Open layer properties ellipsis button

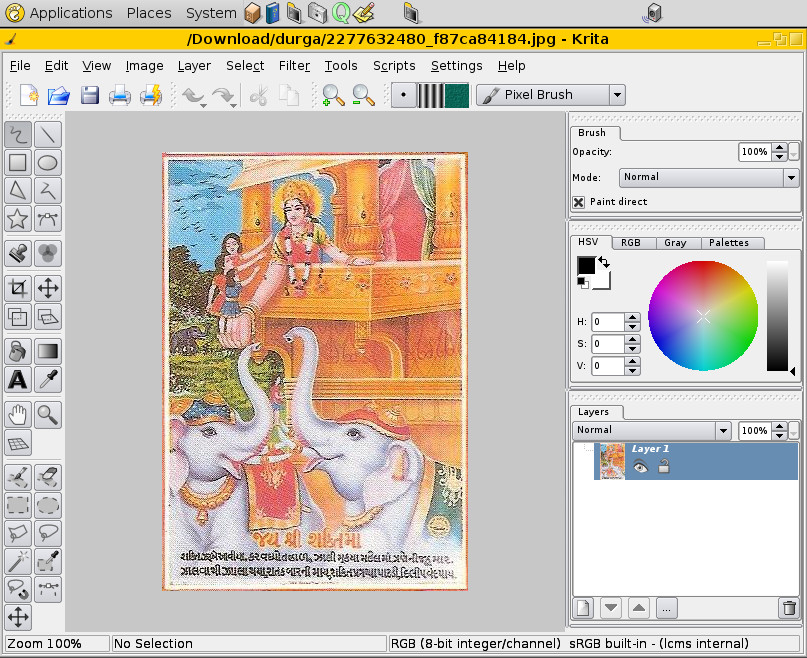coord(666,609)
